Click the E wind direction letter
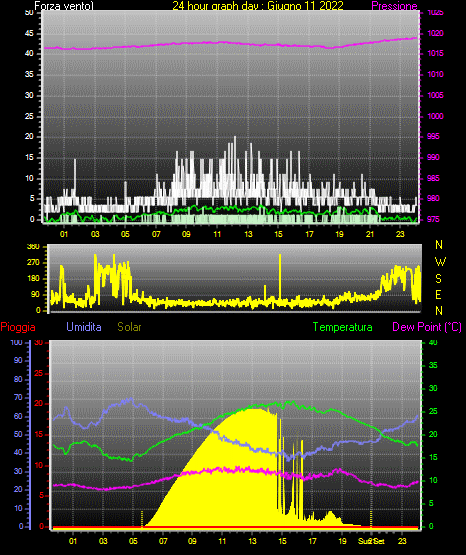 tap(438, 294)
